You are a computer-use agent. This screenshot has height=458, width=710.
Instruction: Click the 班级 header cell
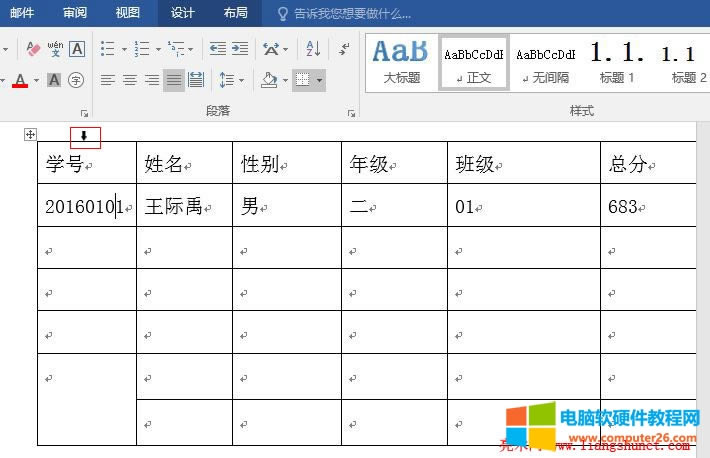[524, 163]
